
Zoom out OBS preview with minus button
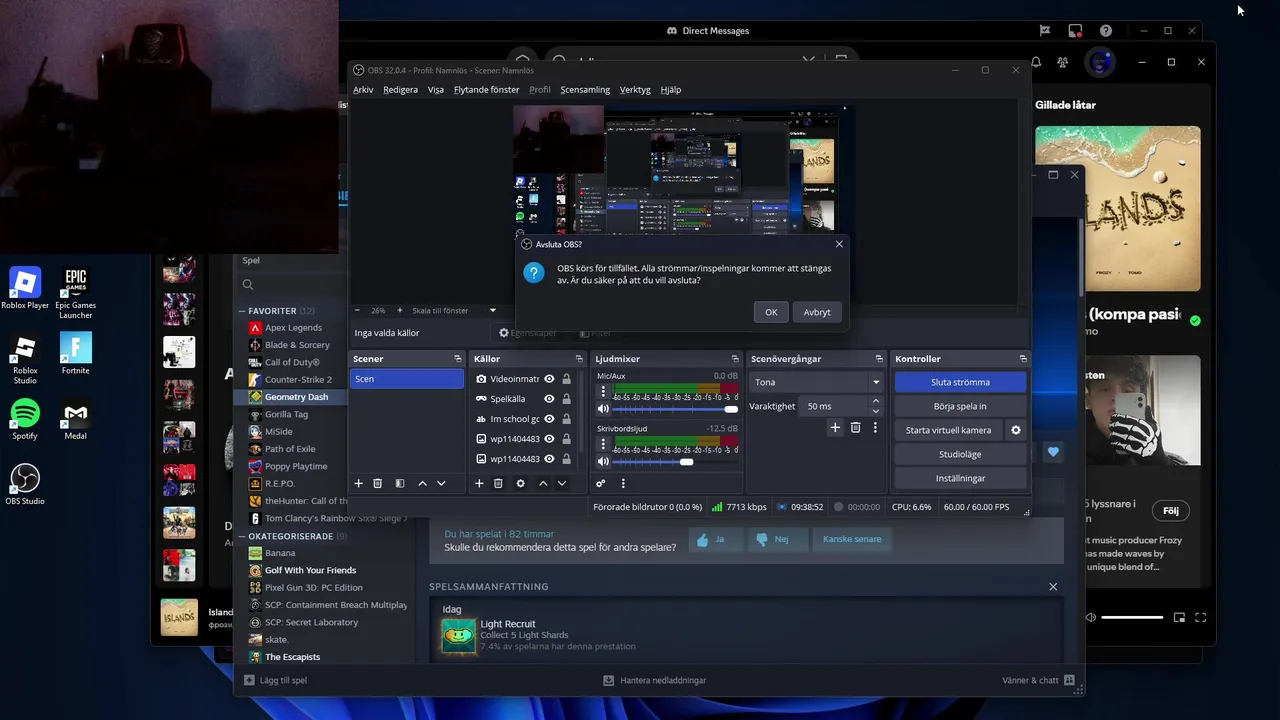point(358,310)
